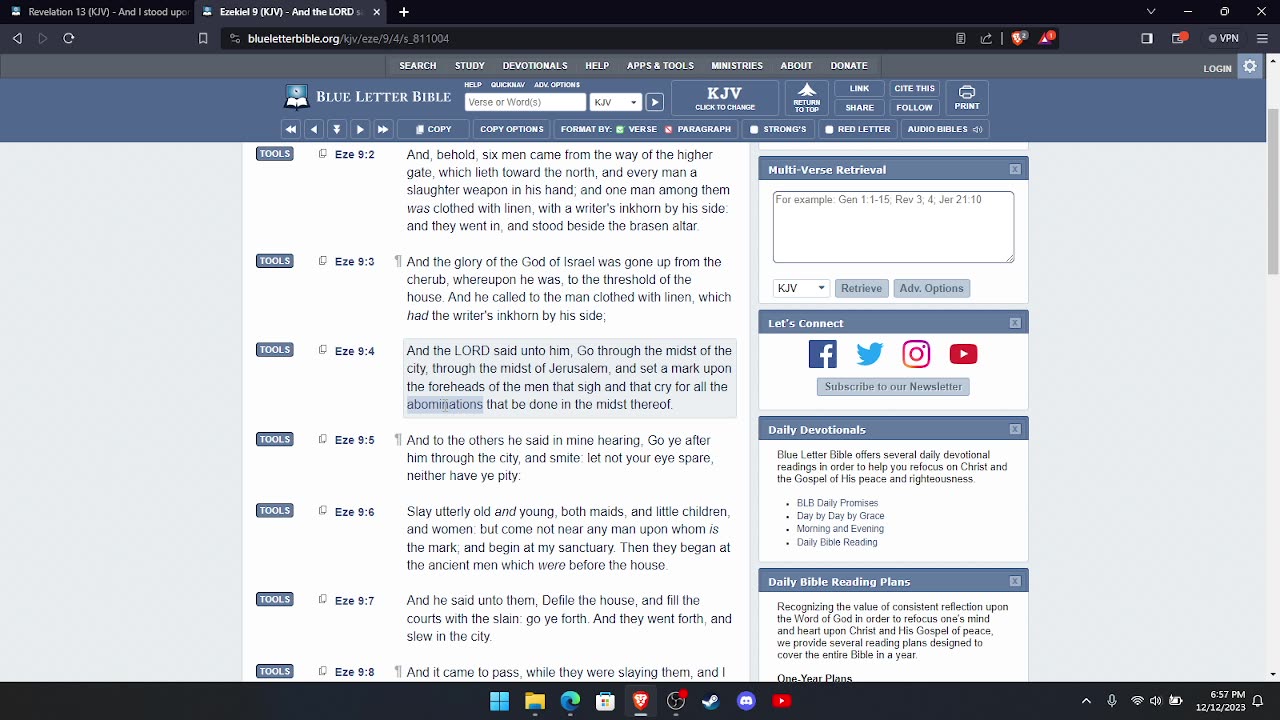Viewport: 1280px width, 720px height.
Task: Close the Daily Devotionals panel
Action: coord(1015,430)
